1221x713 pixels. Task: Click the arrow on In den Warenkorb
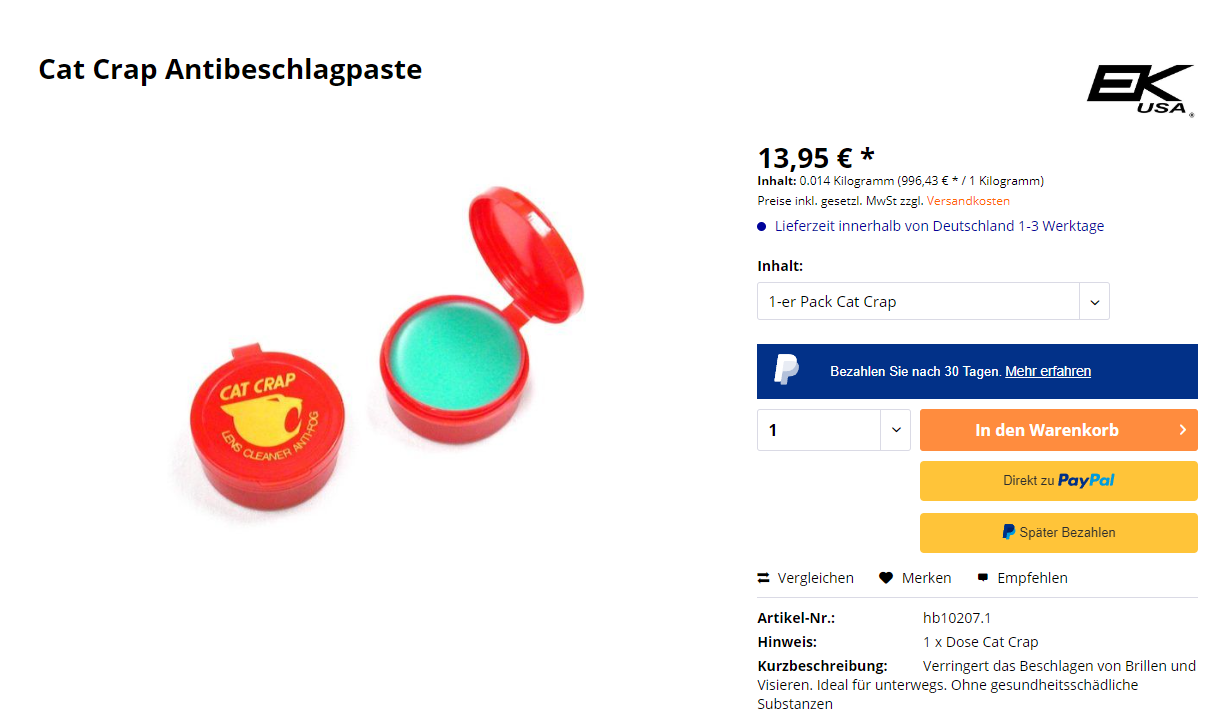click(x=1182, y=430)
